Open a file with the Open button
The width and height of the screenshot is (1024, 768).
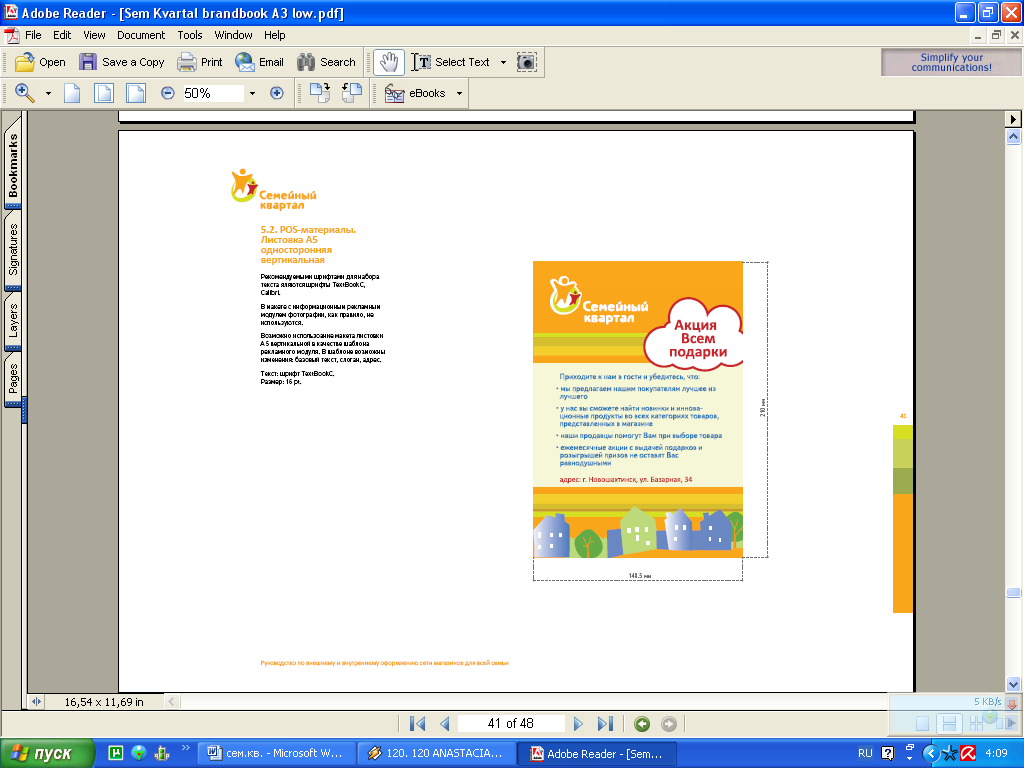click(x=40, y=62)
